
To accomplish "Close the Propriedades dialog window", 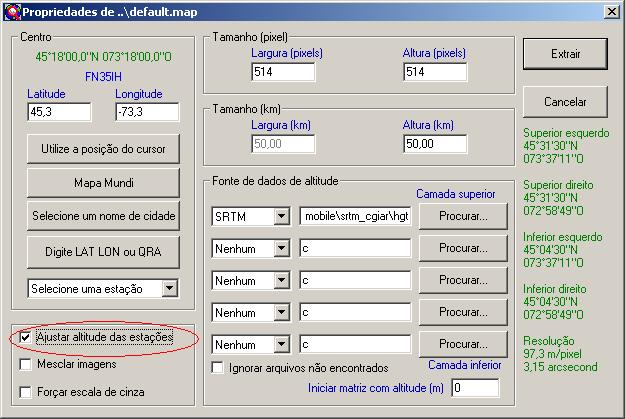I will (611, 12).
